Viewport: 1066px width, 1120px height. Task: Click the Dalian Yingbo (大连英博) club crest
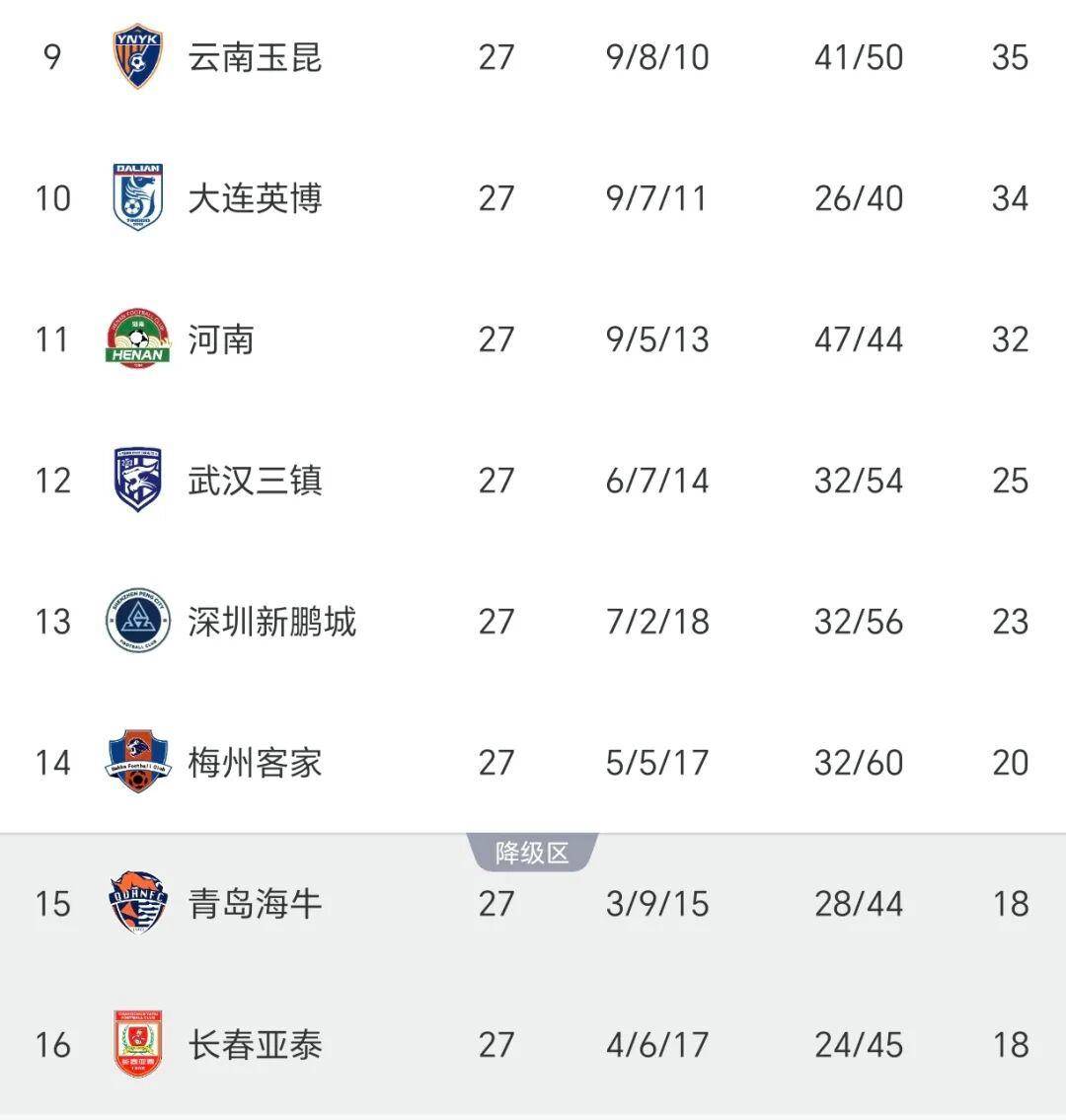137,198
